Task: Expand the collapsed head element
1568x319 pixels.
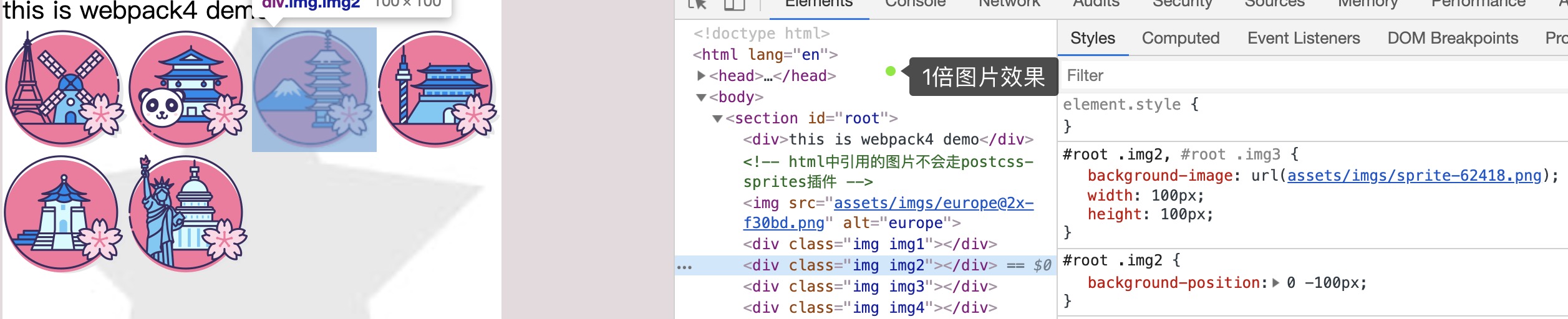Action: [701, 76]
